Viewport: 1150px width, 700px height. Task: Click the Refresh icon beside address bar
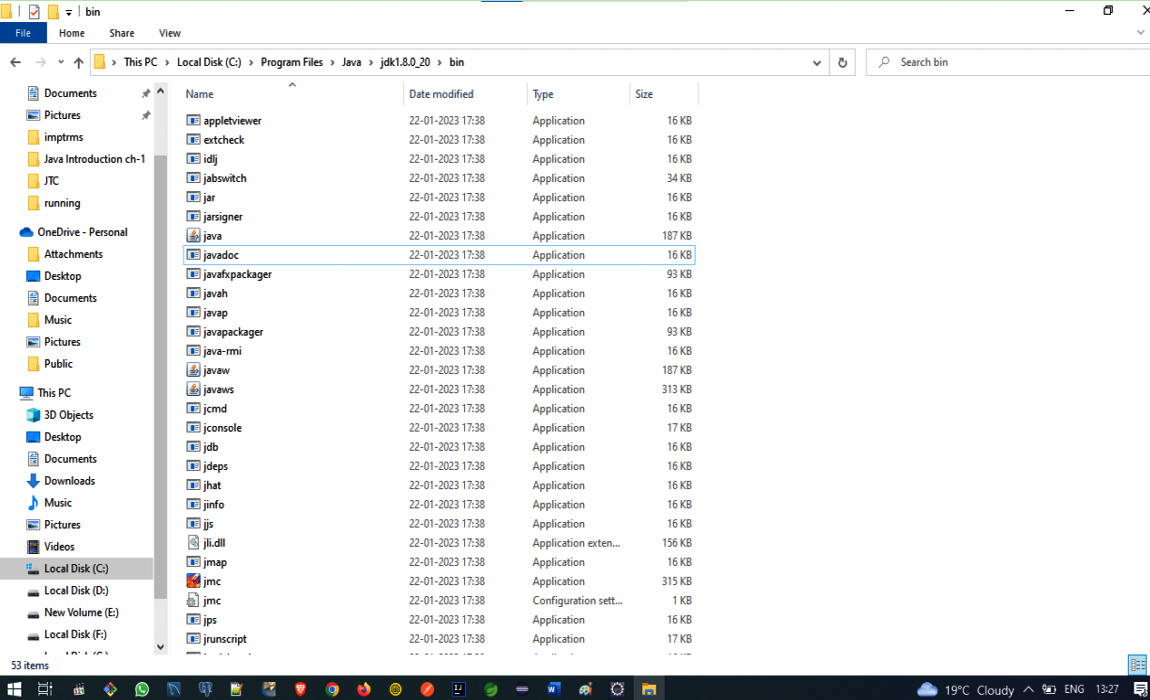842,62
